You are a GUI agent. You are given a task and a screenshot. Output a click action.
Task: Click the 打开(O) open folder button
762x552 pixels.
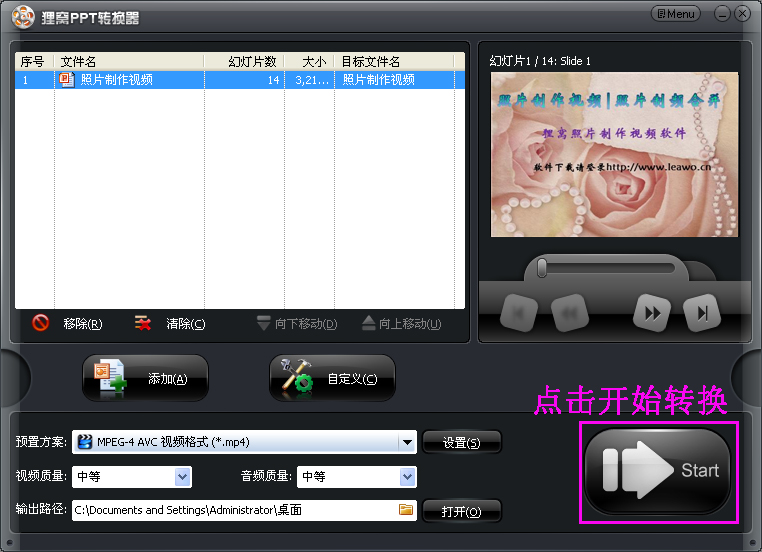click(461, 511)
